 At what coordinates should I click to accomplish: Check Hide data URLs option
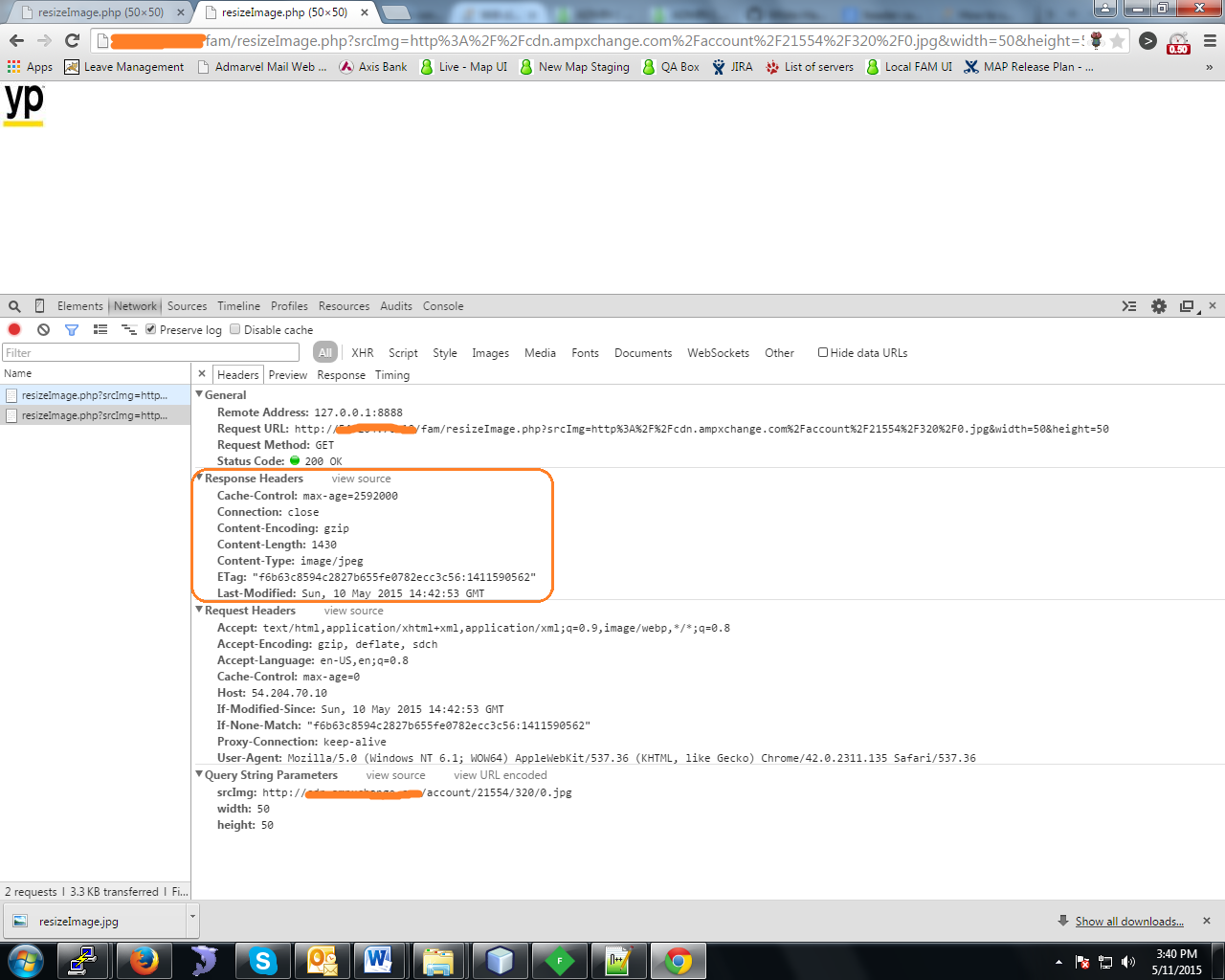822,352
